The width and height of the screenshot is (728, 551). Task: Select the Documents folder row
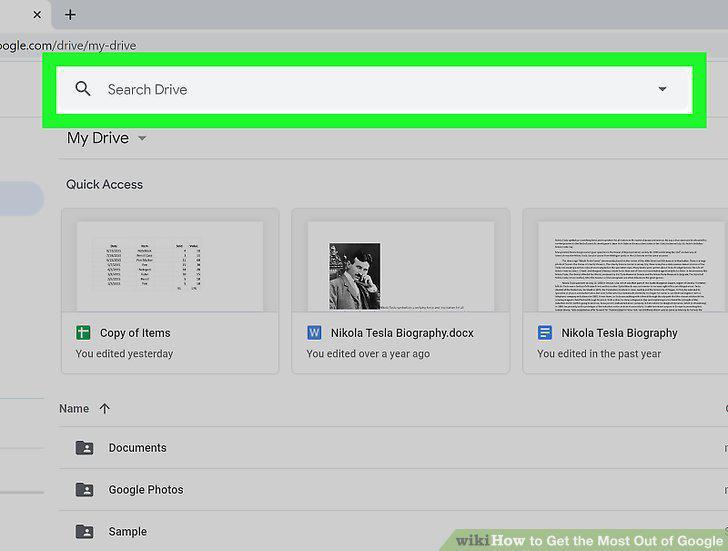tap(393, 448)
